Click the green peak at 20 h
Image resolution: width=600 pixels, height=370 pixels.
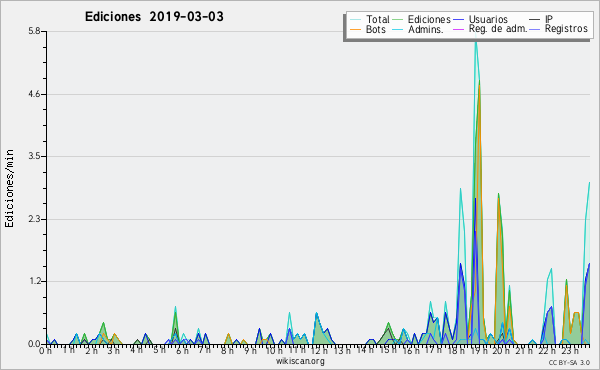click(498, 195)
